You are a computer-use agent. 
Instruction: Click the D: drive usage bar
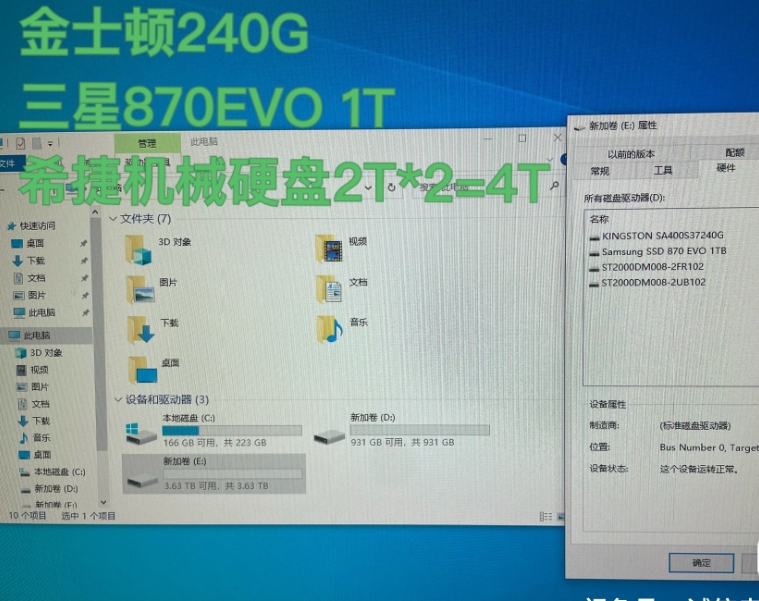point(420,430)
